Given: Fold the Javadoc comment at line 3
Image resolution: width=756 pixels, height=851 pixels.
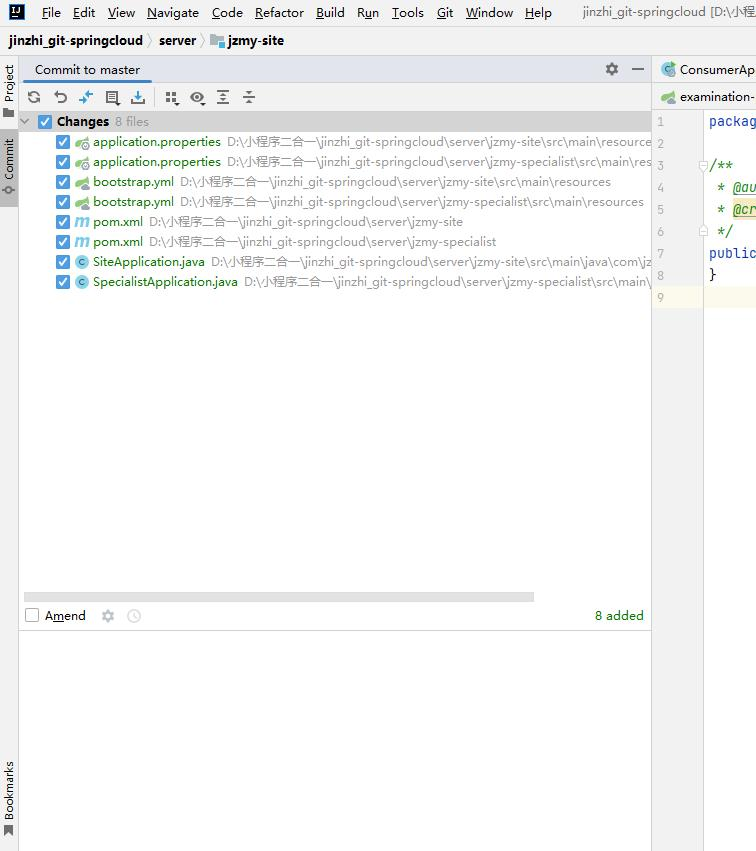Looking at the screenshot, I should pos(703,166).
